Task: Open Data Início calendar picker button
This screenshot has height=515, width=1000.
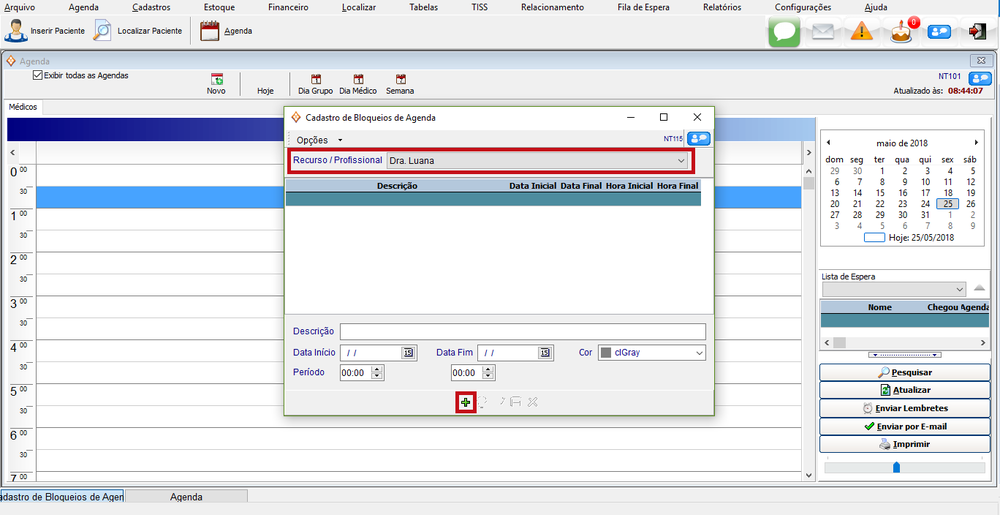Action: 408,353
